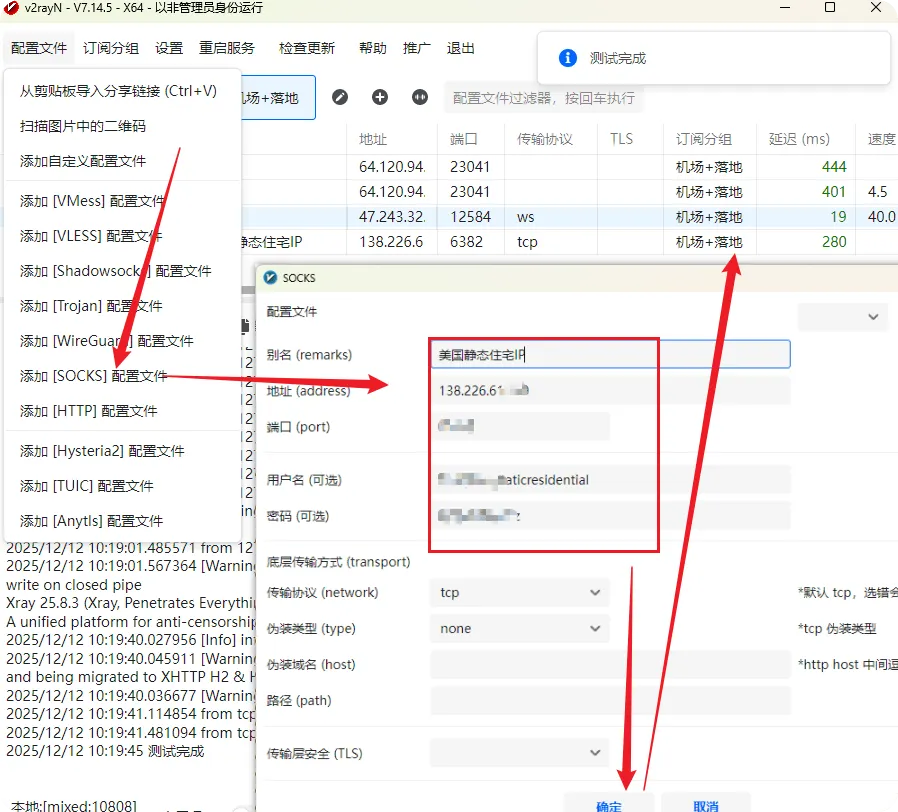Click the 确定 button in SOCKS dialog
The width and height of the screenshot is (898, 812).
(x=609, y=804)
